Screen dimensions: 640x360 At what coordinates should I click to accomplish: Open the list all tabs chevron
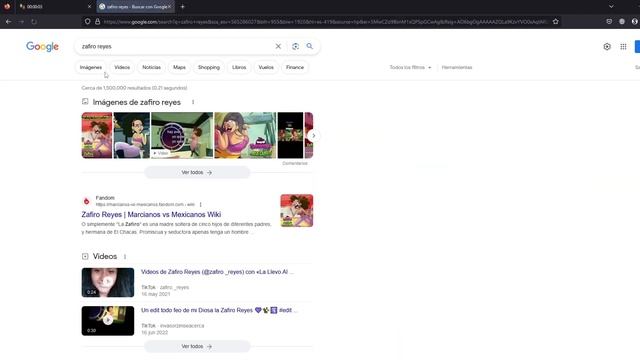point(611,7)
